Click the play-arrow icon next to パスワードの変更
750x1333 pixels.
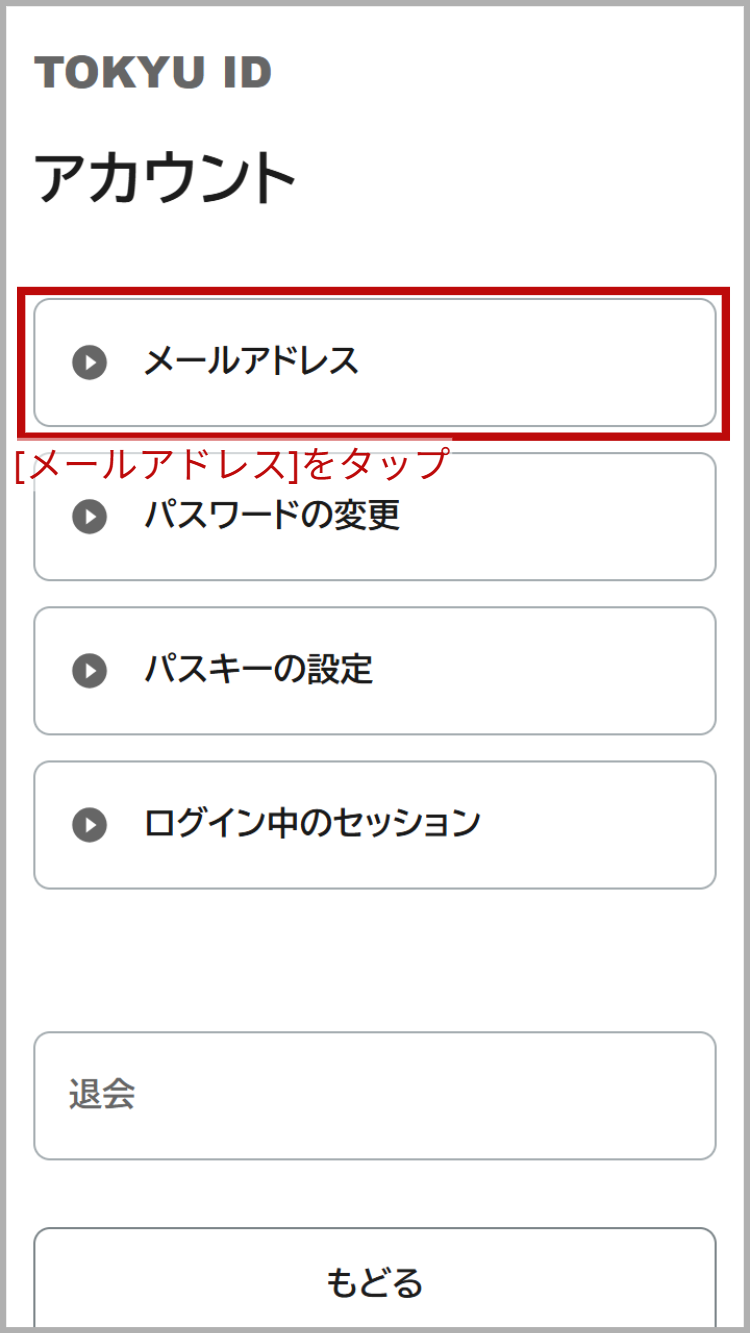coord(89,516)
